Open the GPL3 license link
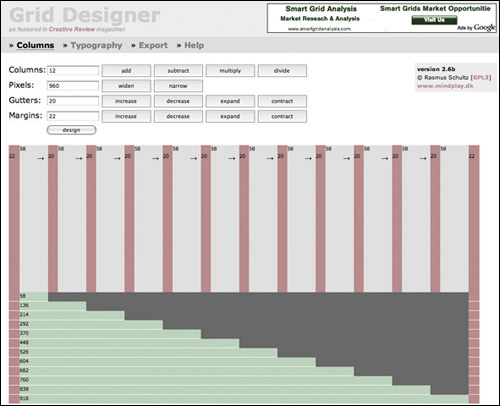Viewport: 500px width, 406px height. 481,78
